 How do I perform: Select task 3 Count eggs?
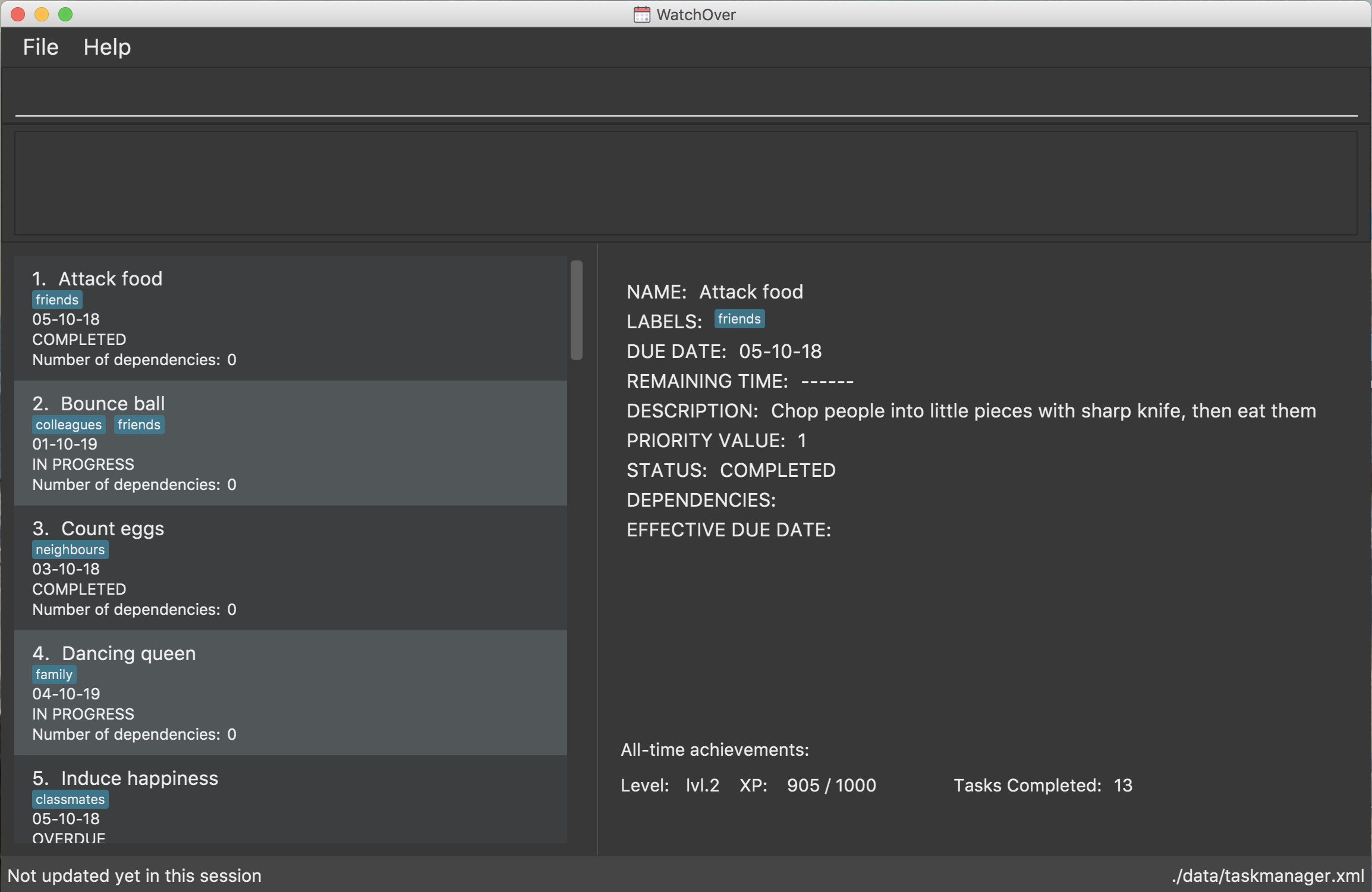(x=291, y=568)
